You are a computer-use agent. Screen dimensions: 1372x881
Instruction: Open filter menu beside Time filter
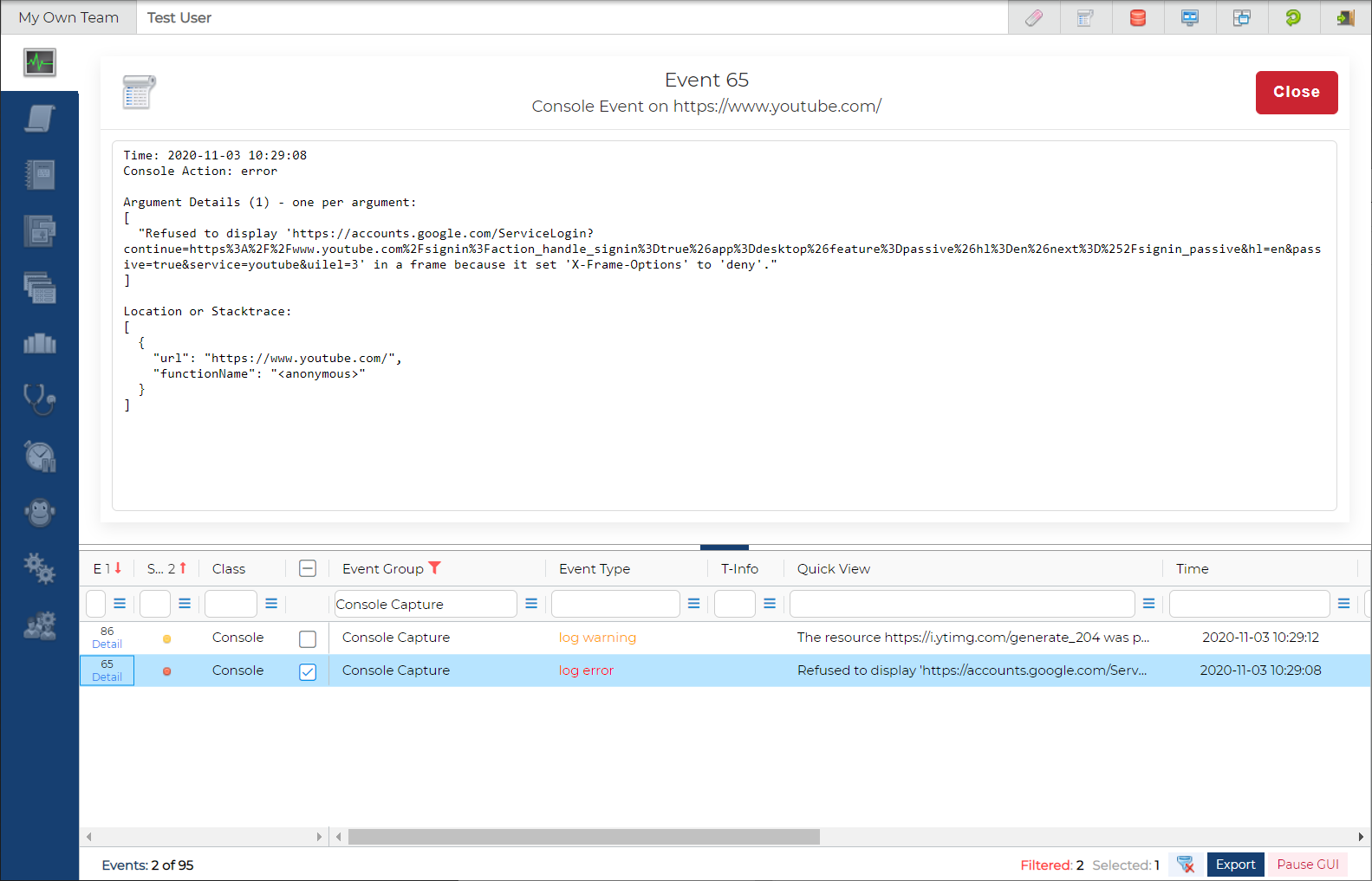(x=1343, y=603)
